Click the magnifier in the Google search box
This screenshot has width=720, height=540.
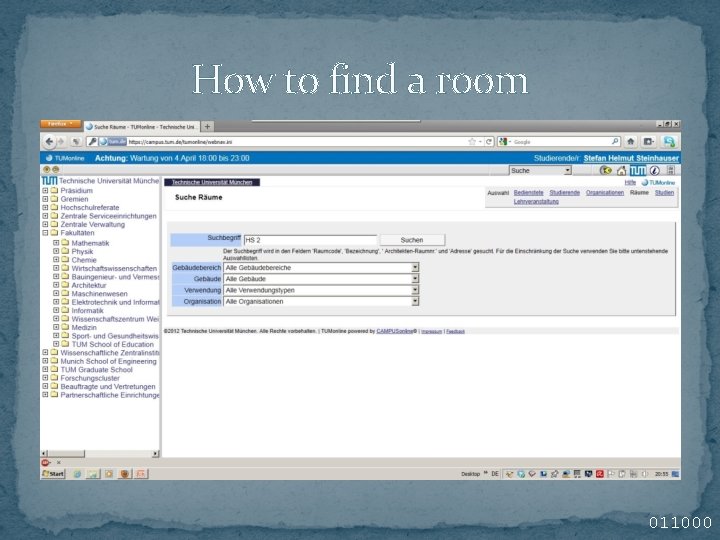(615, 142)
